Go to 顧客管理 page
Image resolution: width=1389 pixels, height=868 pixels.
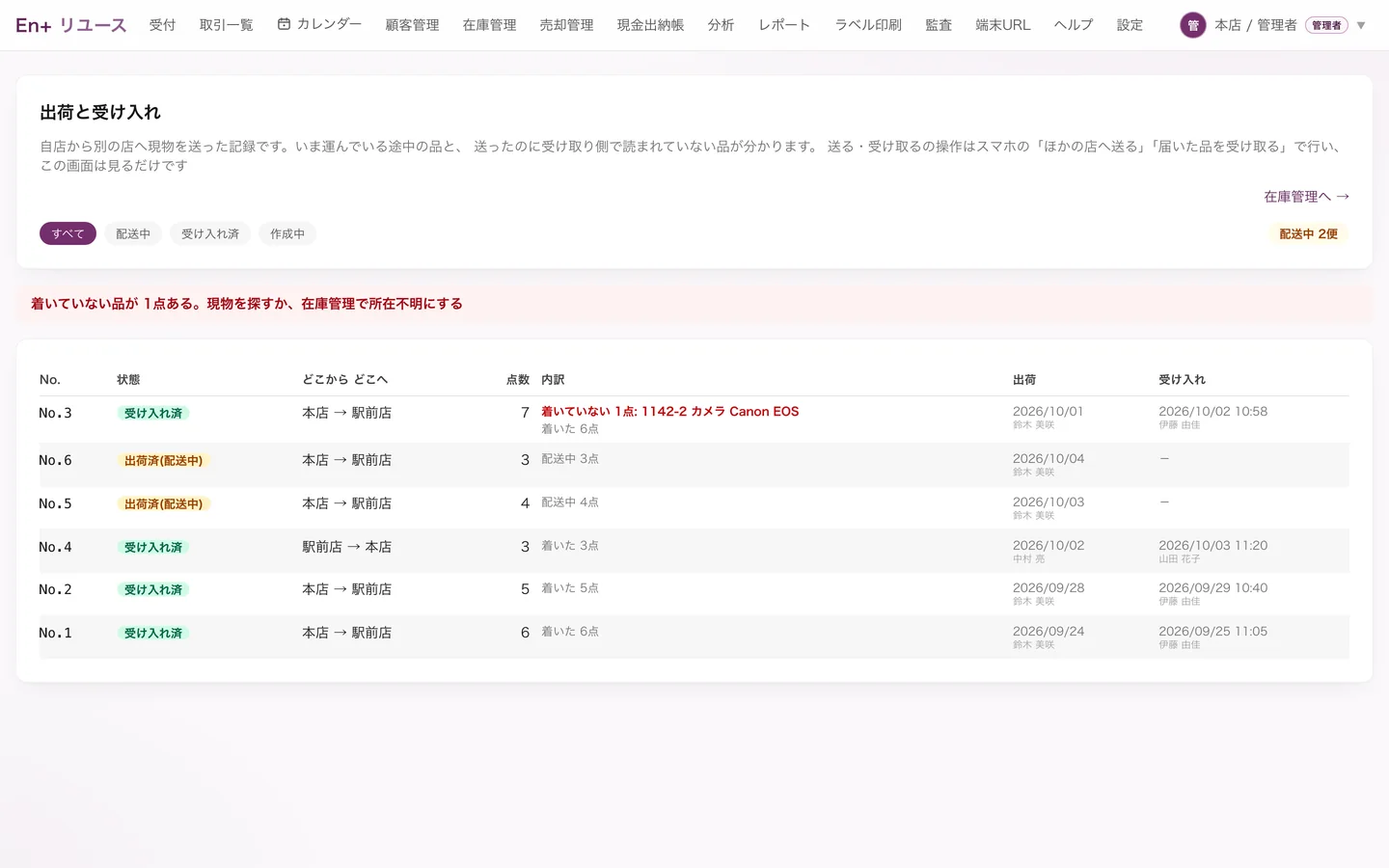tap(412, 25)
